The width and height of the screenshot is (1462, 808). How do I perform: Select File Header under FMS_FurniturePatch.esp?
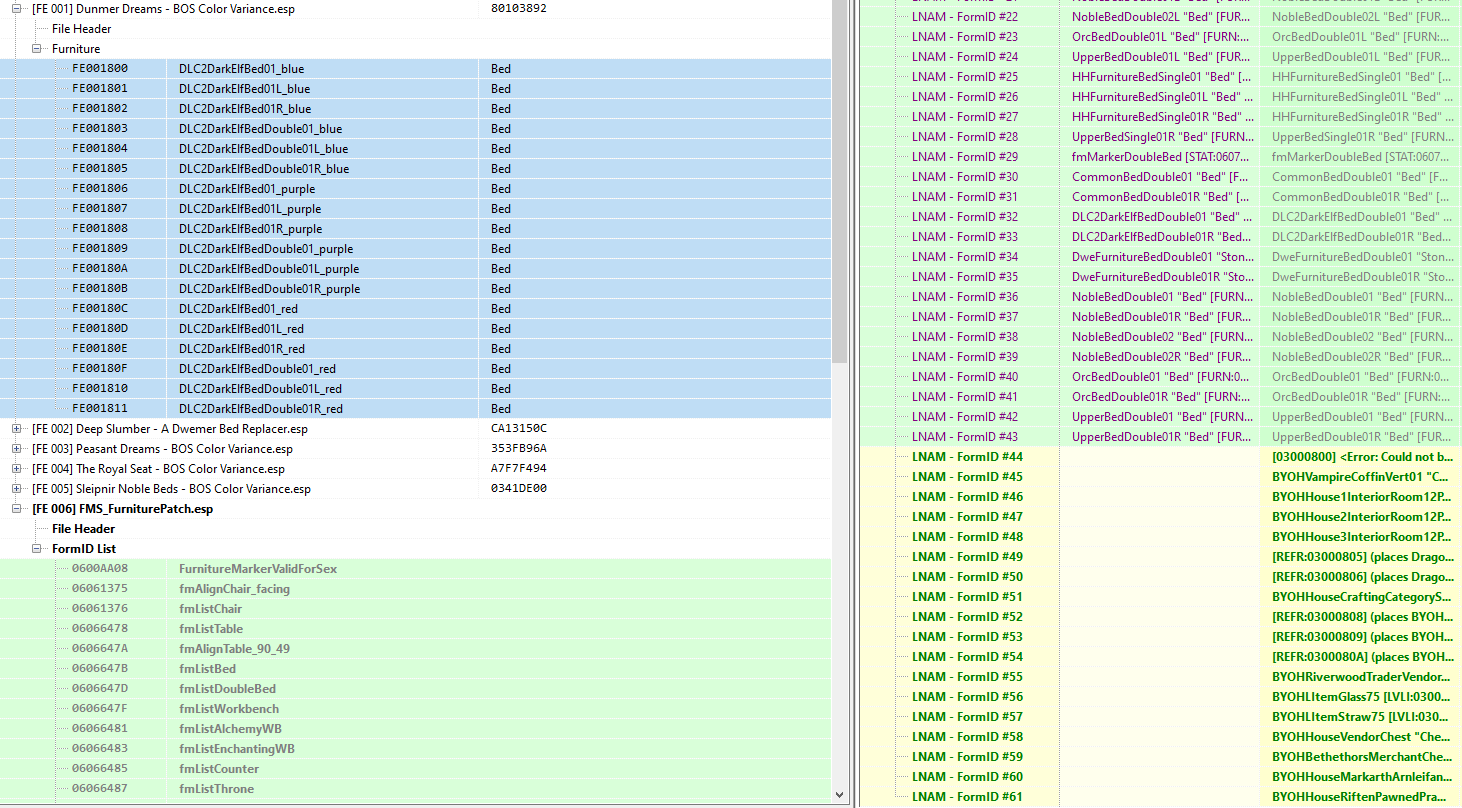83,529
